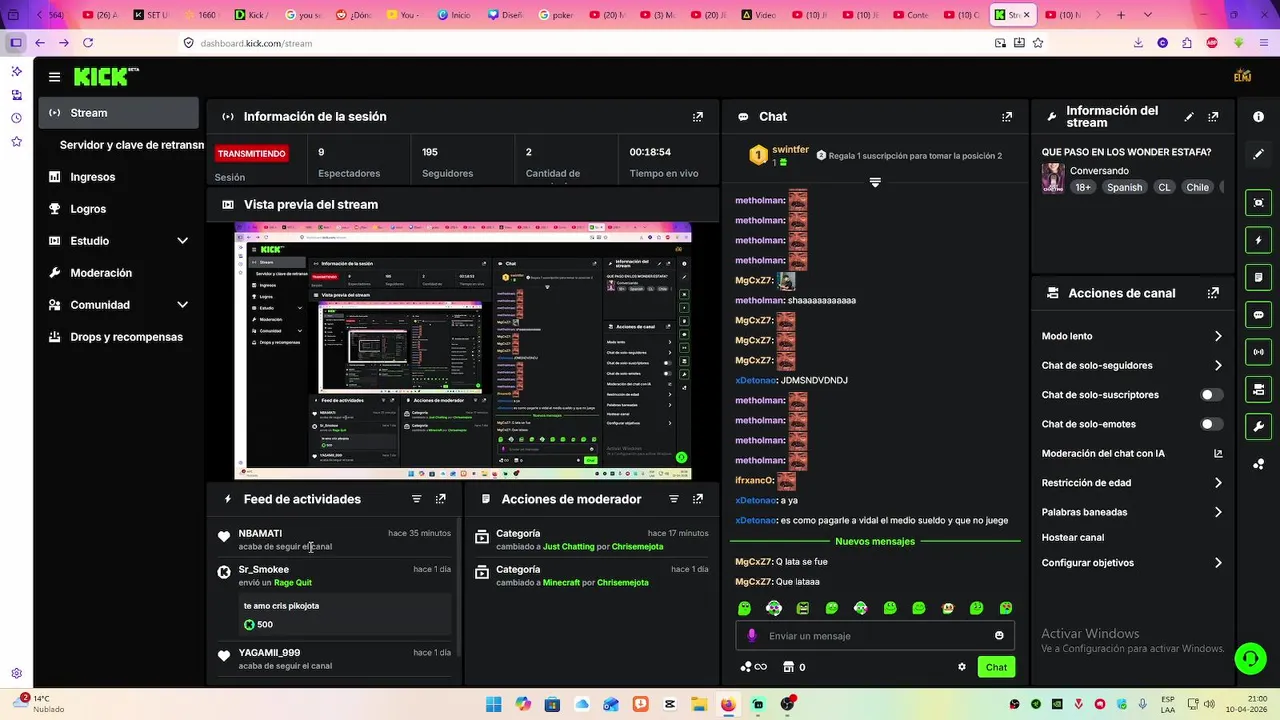Open Windows Start menu on taskbar
The image size is (1280, 720).
click(494, 704)
